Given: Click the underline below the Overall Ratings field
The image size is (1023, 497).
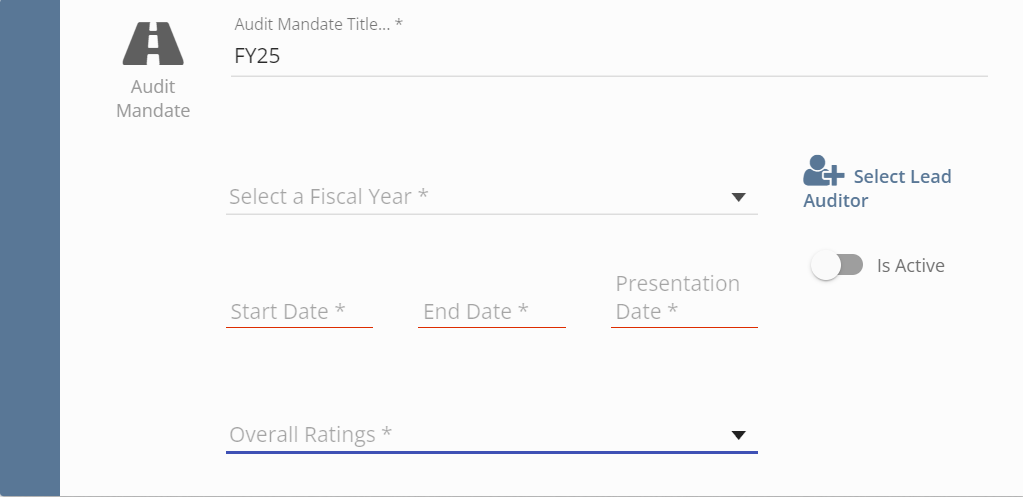Looking at the screenshot, I should pos(491,452).
